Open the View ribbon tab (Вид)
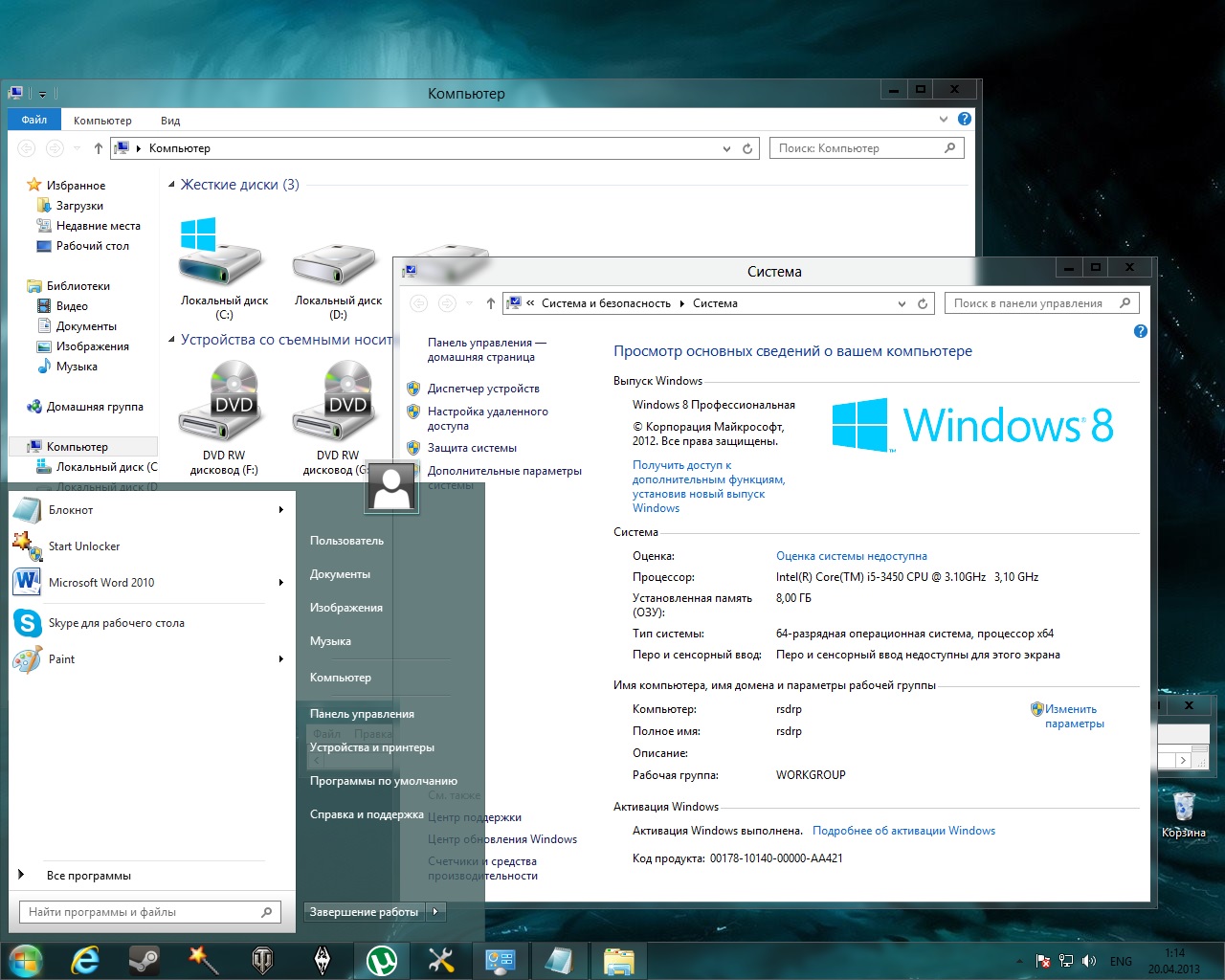1225x980 pixels. pyautogui.click(x=170, y=121)
